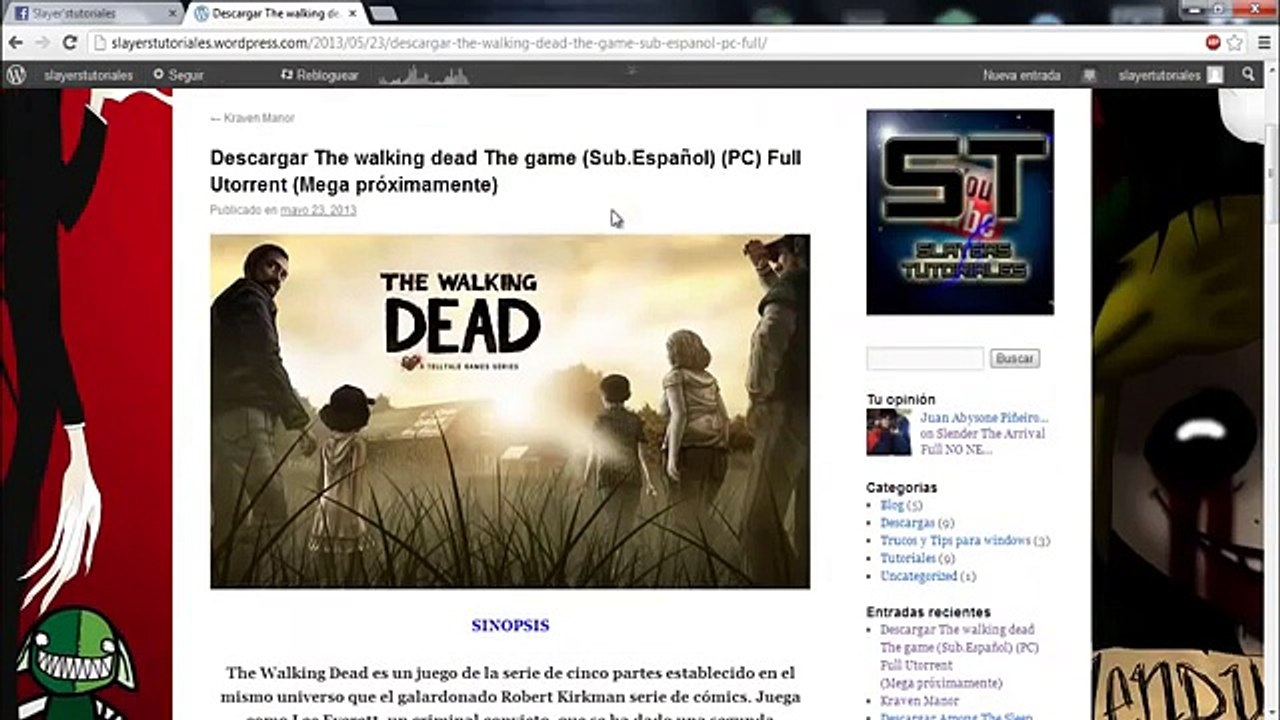This screenshot has width=1280, height=720.
Task: Open the notifications icon in admin bar
Action: click(1089, 75)
